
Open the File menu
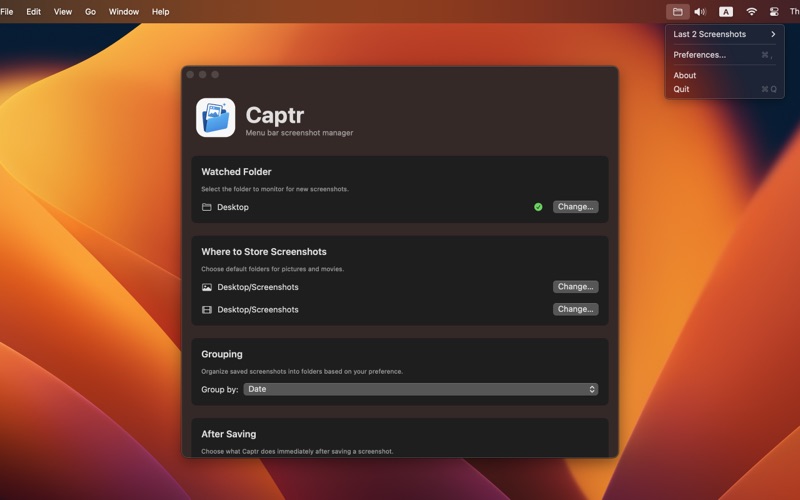pos(7,12)
